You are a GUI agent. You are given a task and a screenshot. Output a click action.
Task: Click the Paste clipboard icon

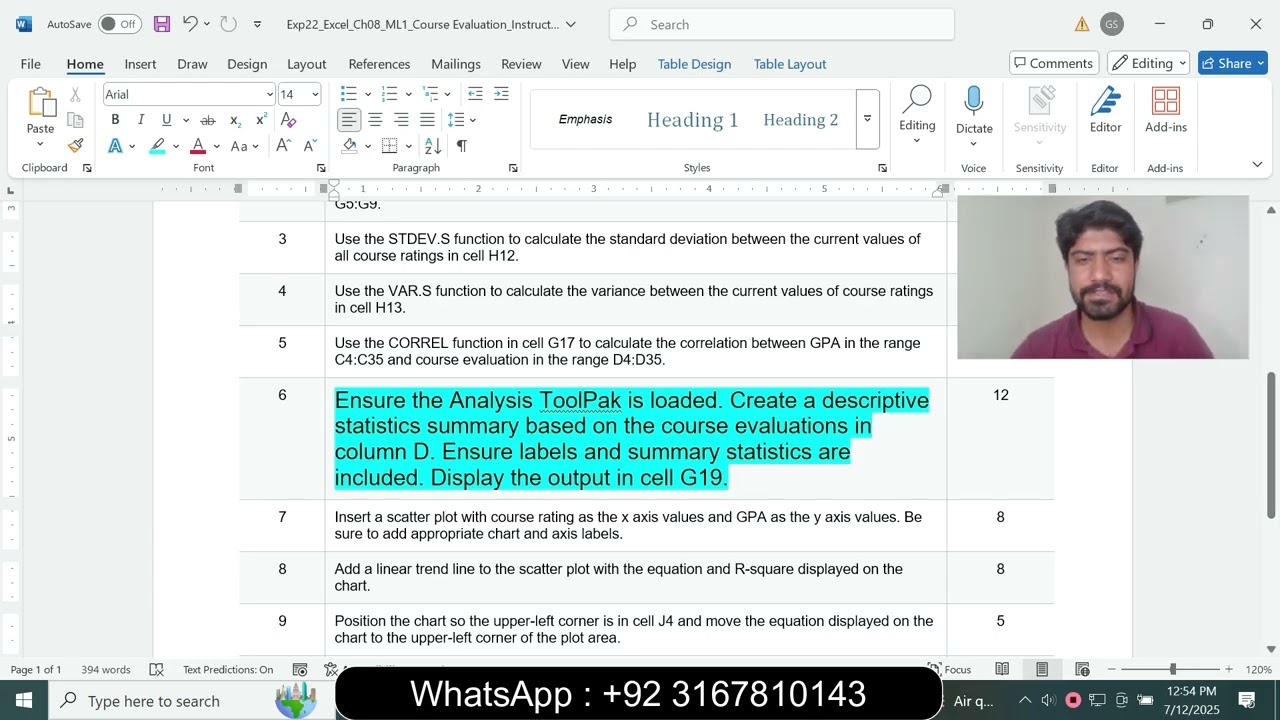click(x=40, y=103)
